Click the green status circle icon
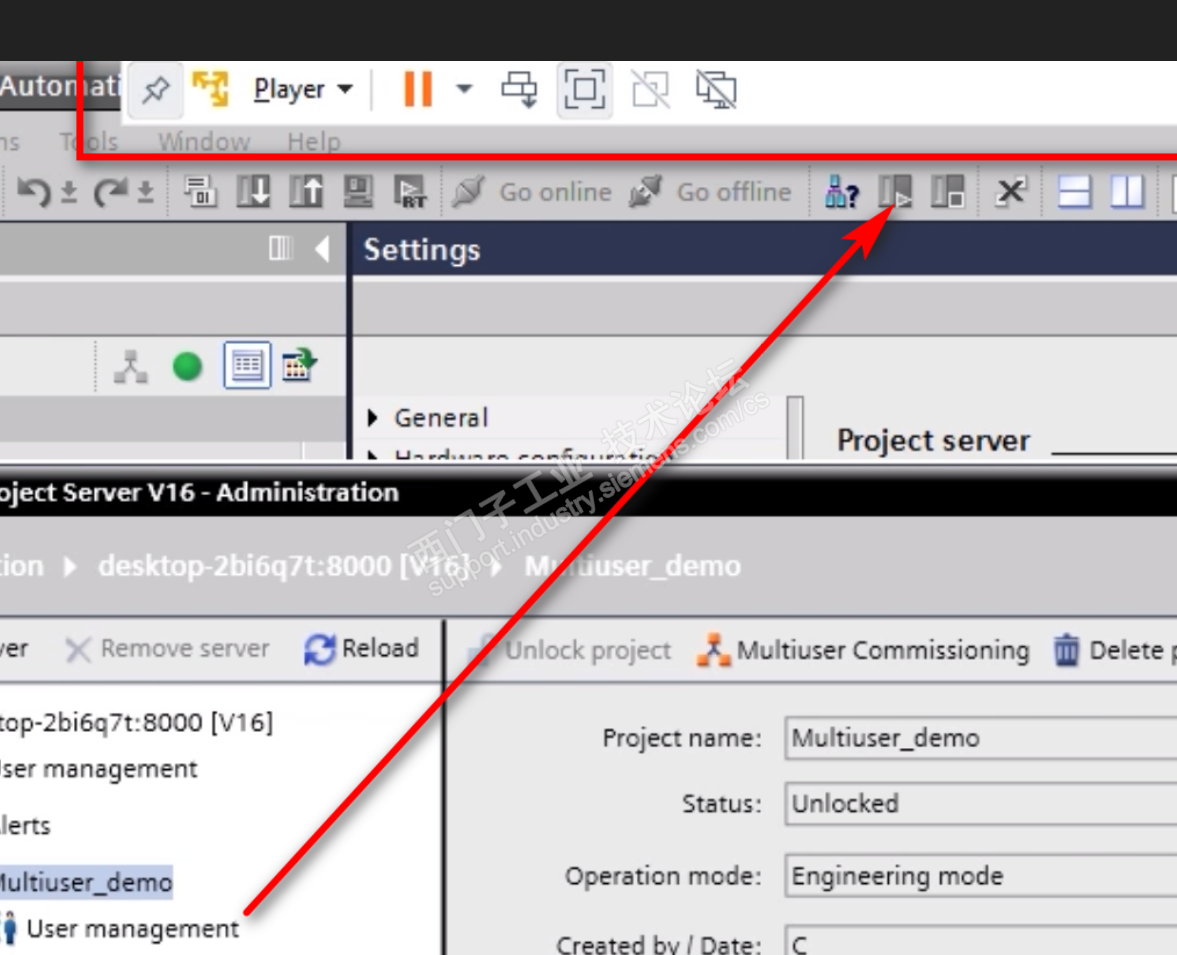1177x955 pixels. pos(187,366)
